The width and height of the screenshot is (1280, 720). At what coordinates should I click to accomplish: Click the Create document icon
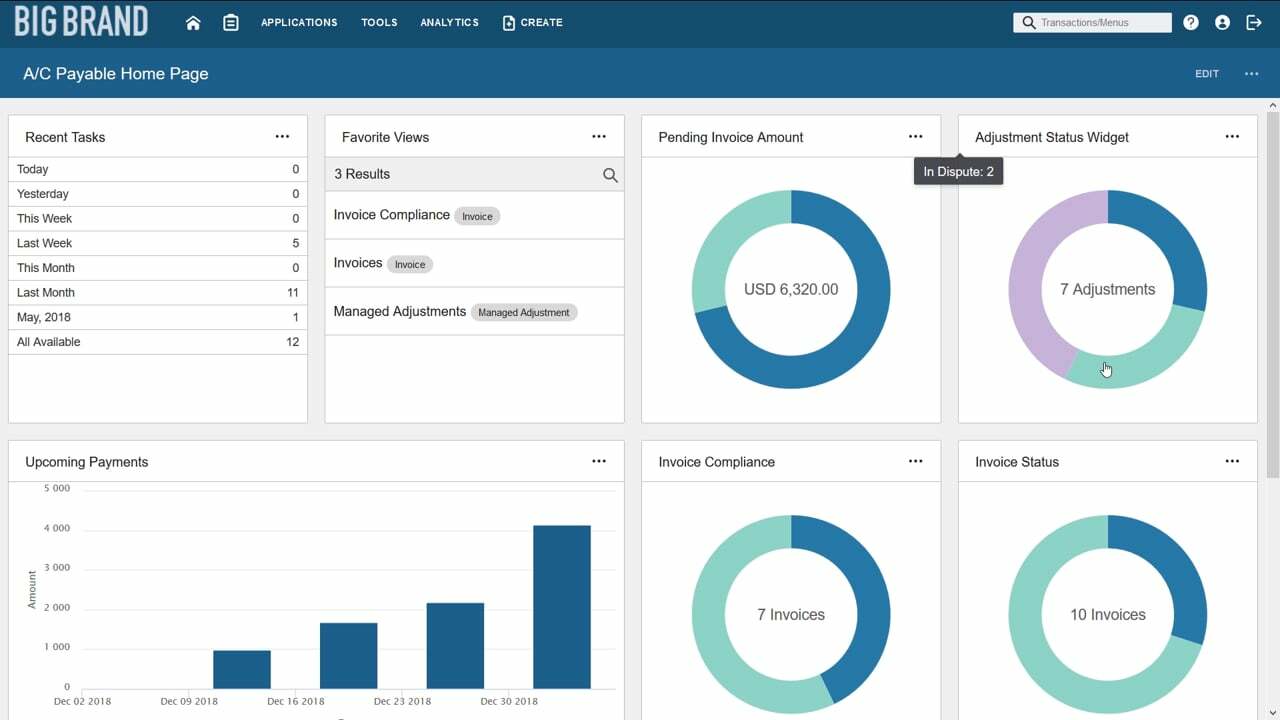coord(511,21)
